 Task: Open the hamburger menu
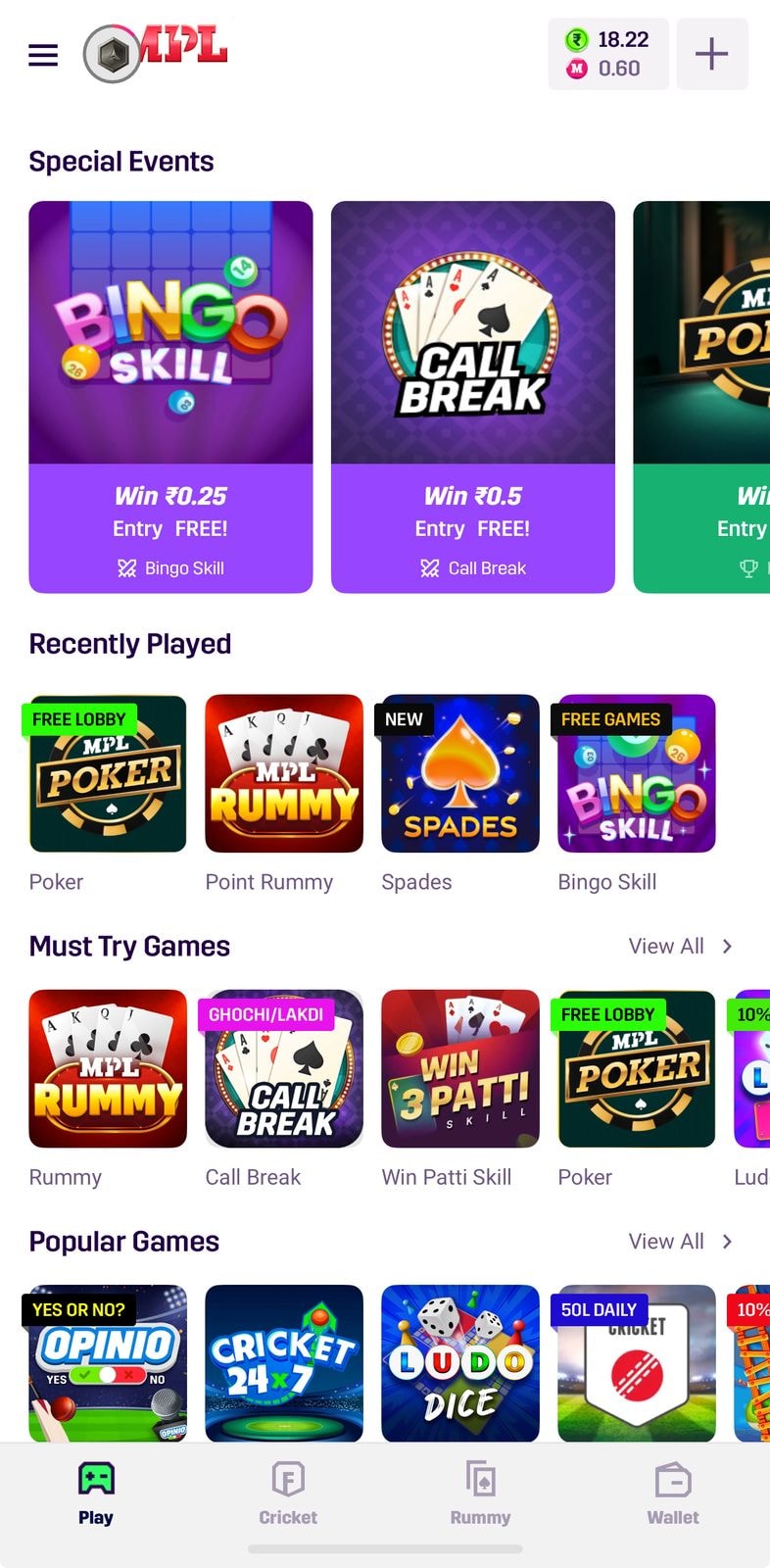43,55
